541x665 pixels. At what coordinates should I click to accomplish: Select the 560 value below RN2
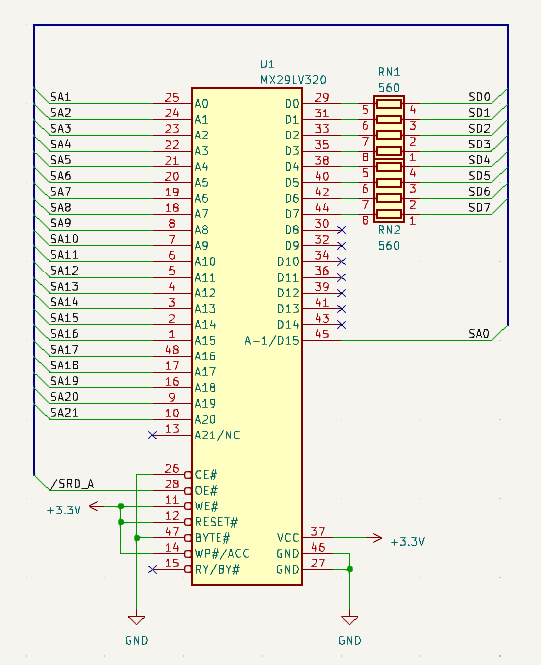389,246
